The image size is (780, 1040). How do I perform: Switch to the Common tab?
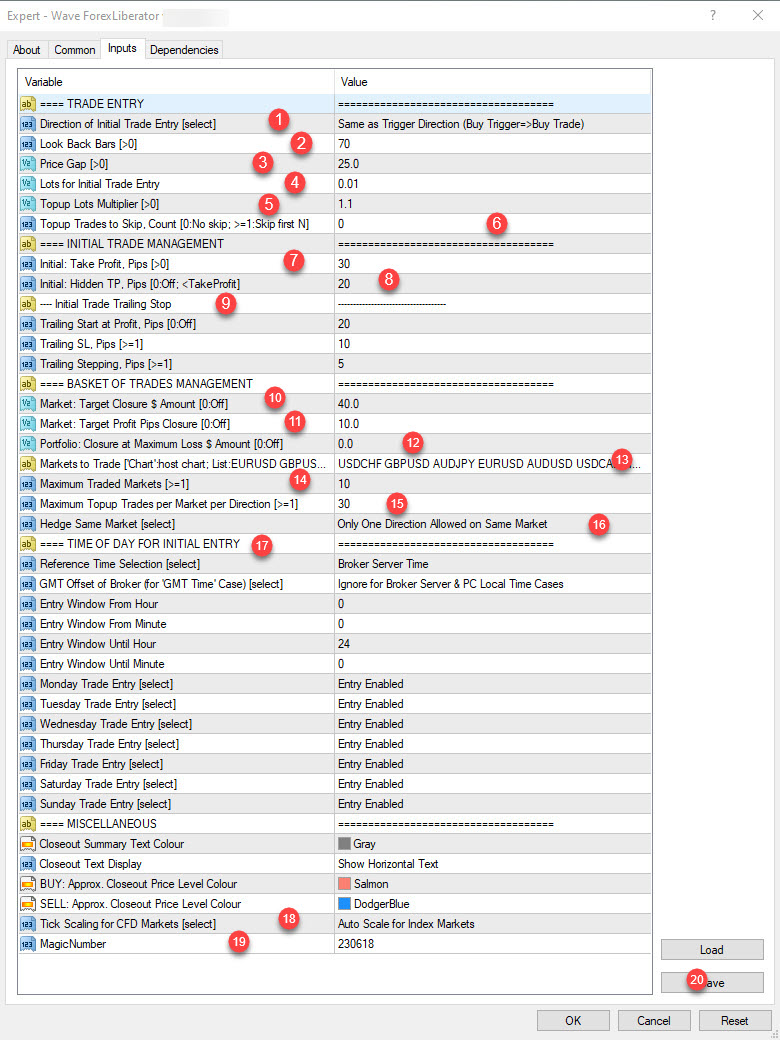[75, 50]
